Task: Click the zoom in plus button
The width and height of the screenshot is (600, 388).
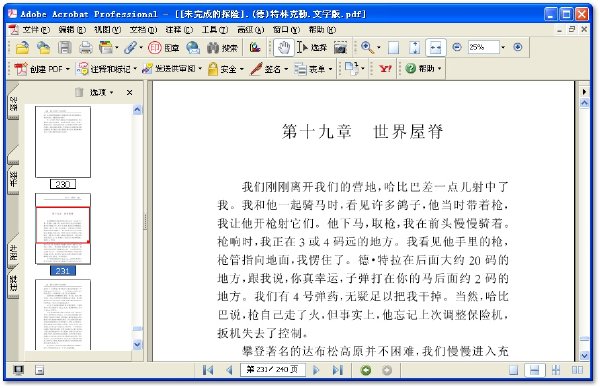Action: click(517, 47)
